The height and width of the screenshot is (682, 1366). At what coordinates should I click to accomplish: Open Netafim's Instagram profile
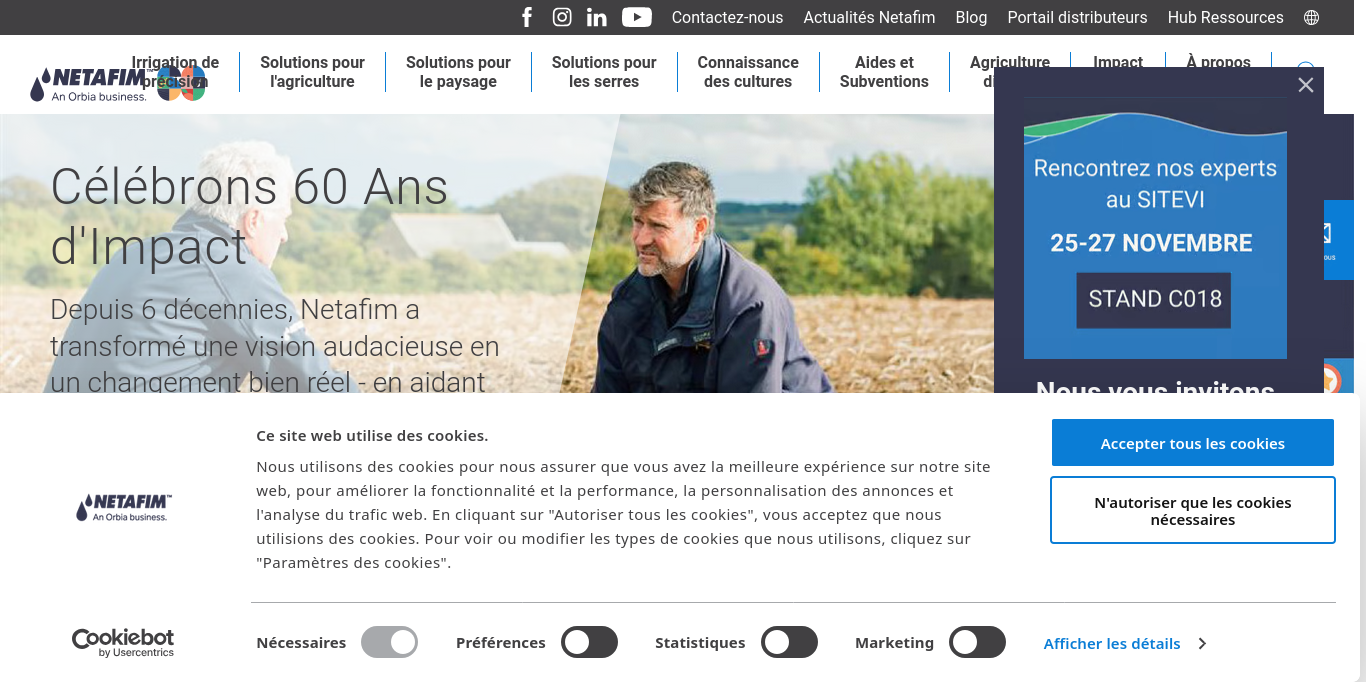point(562,17)
